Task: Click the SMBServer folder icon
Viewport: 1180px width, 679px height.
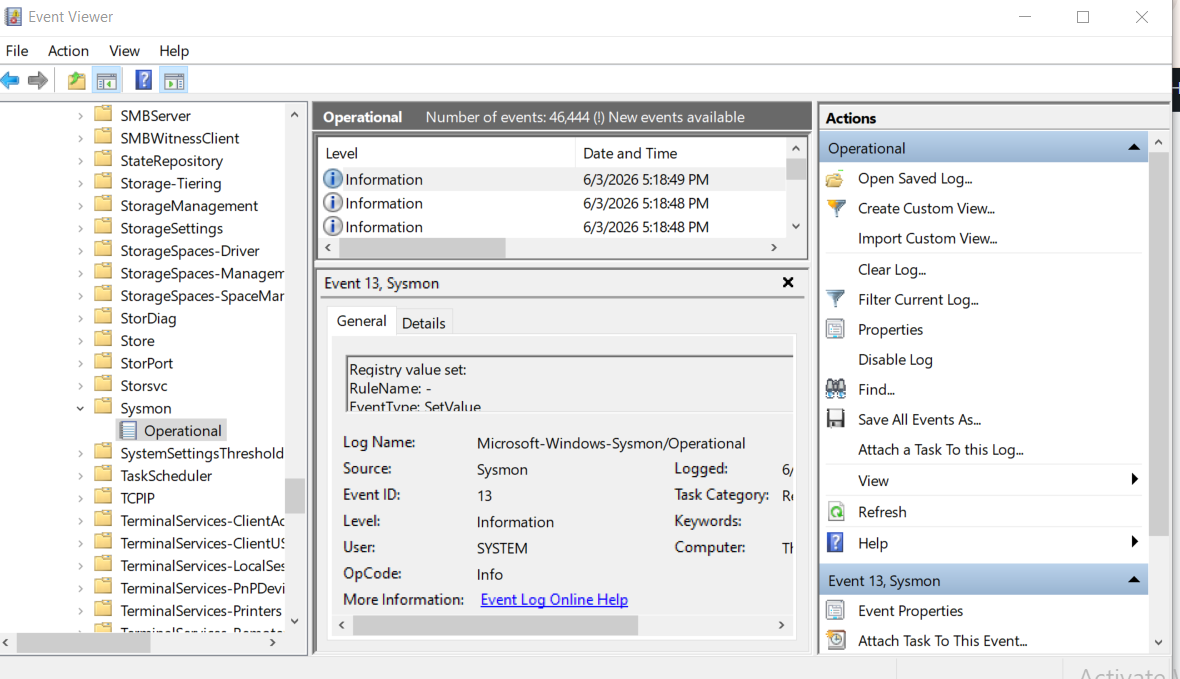Action: click(103, 114)
